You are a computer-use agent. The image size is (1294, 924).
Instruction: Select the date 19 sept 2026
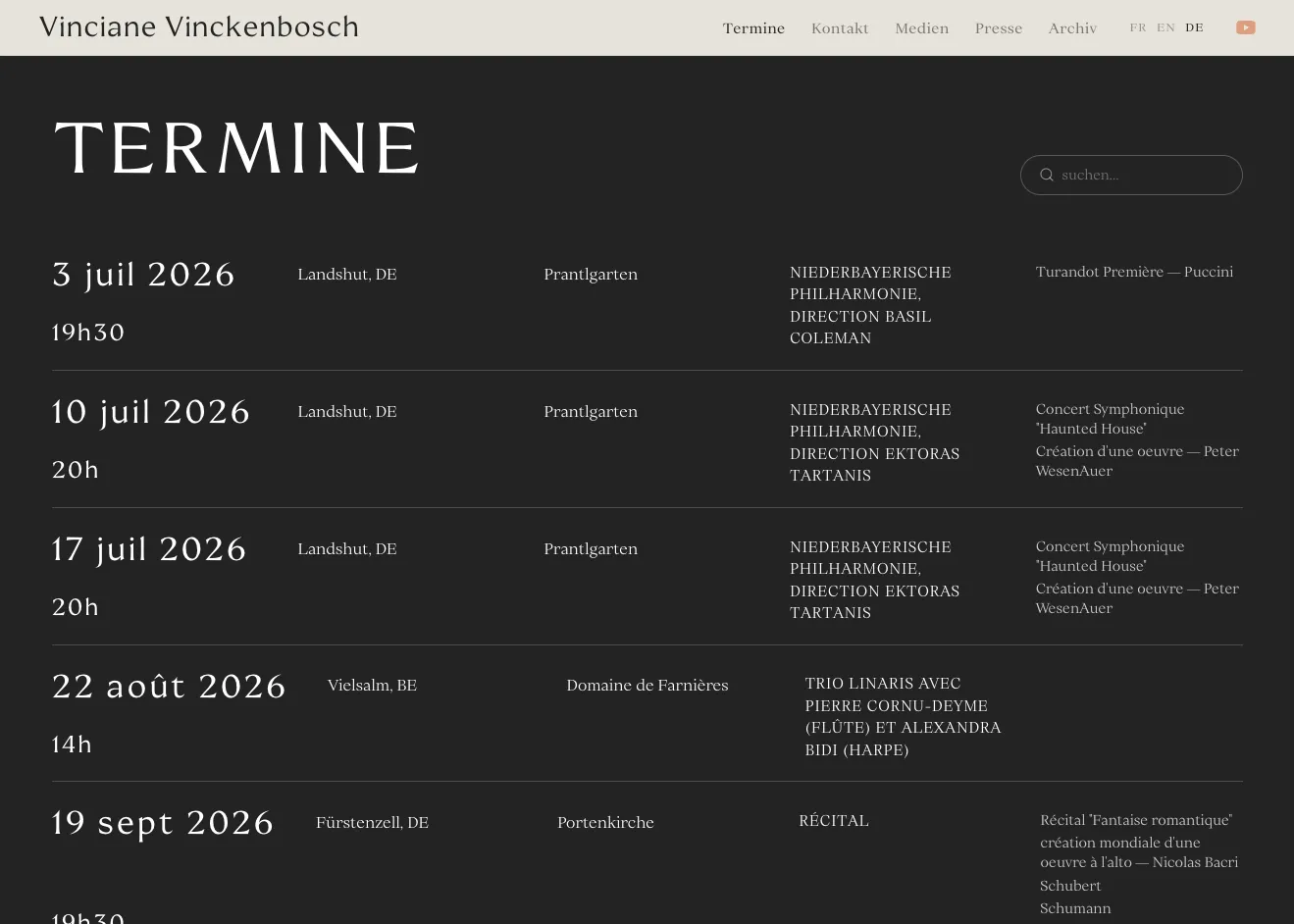(163, 823)
